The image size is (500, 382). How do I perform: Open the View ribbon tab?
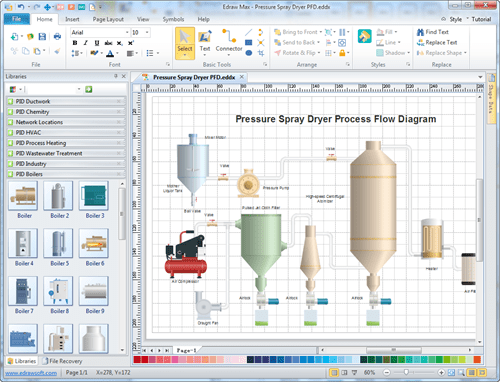click(x=143, y=19)
